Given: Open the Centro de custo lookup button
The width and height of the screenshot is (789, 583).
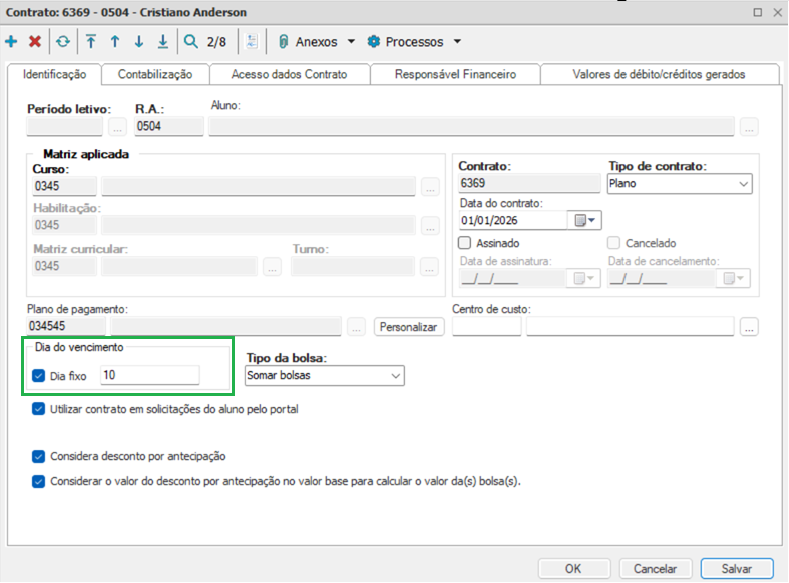Looking at the screenshot, I should (749, 327).
